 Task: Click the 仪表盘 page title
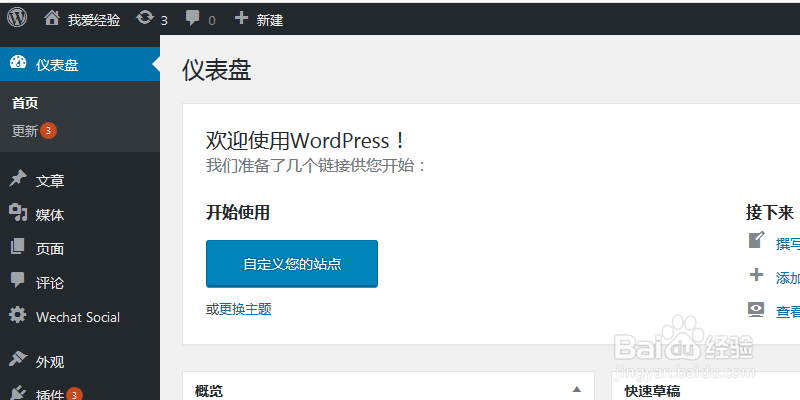click(x=217, y=70)
